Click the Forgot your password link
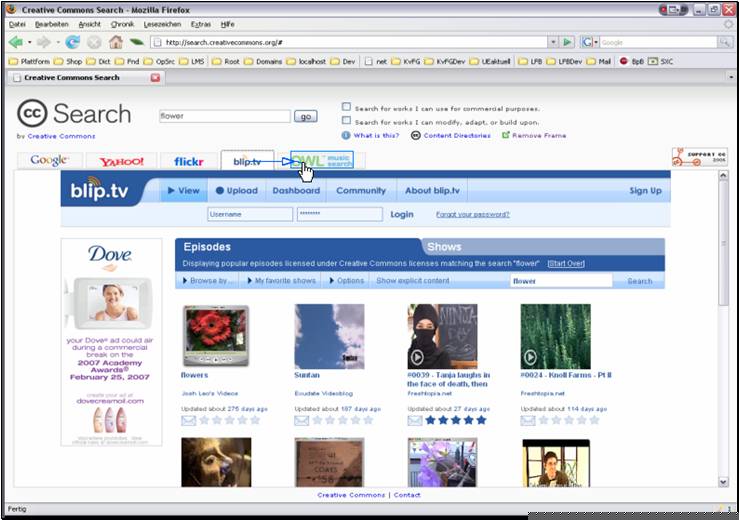This screenshot has height=520, width=739. [x=472, y=215]
